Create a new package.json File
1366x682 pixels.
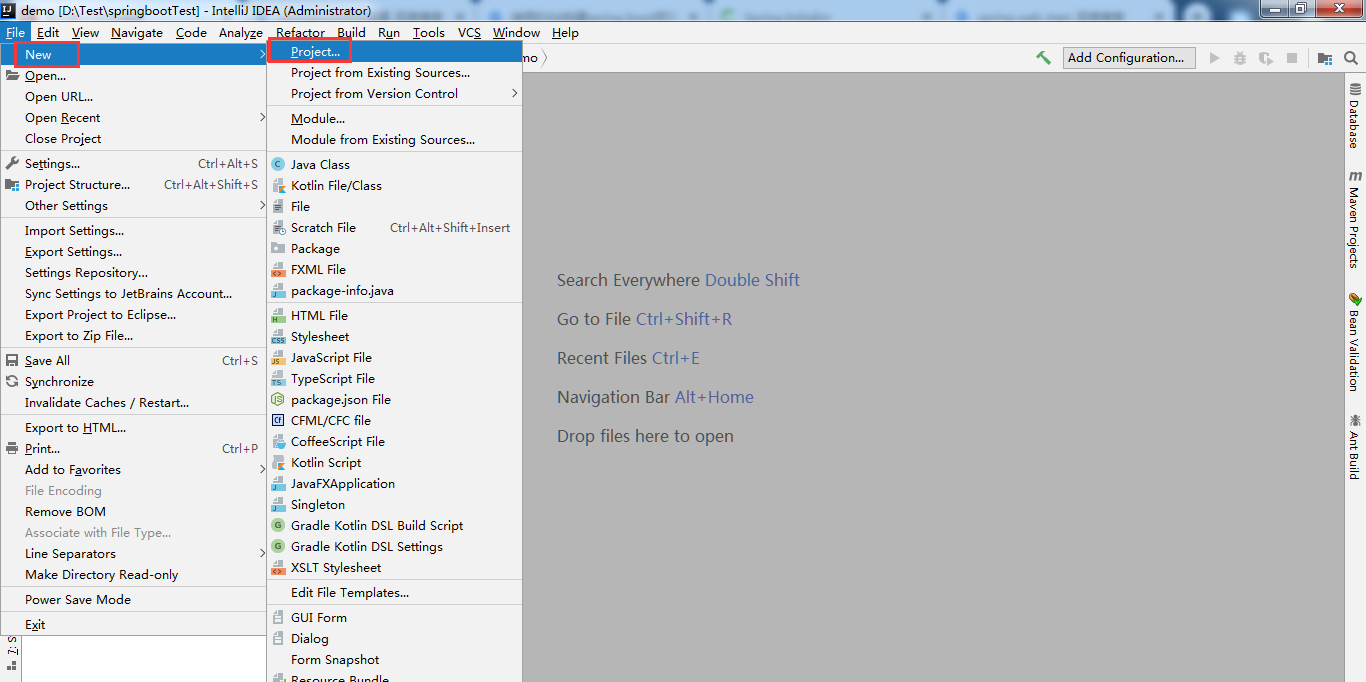394,399
